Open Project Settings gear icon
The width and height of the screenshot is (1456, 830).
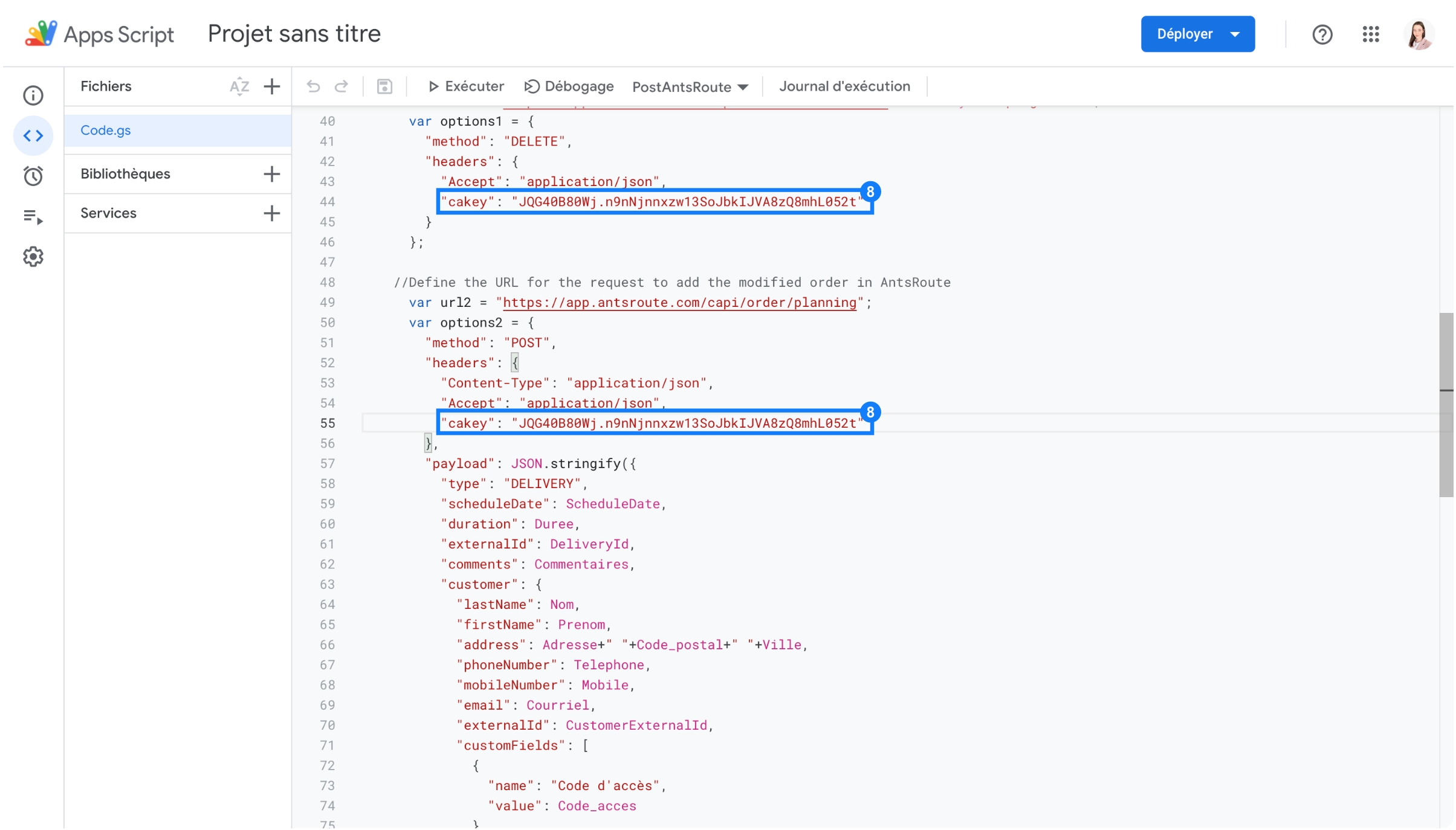pyautogui.click(x=33, y=257)
